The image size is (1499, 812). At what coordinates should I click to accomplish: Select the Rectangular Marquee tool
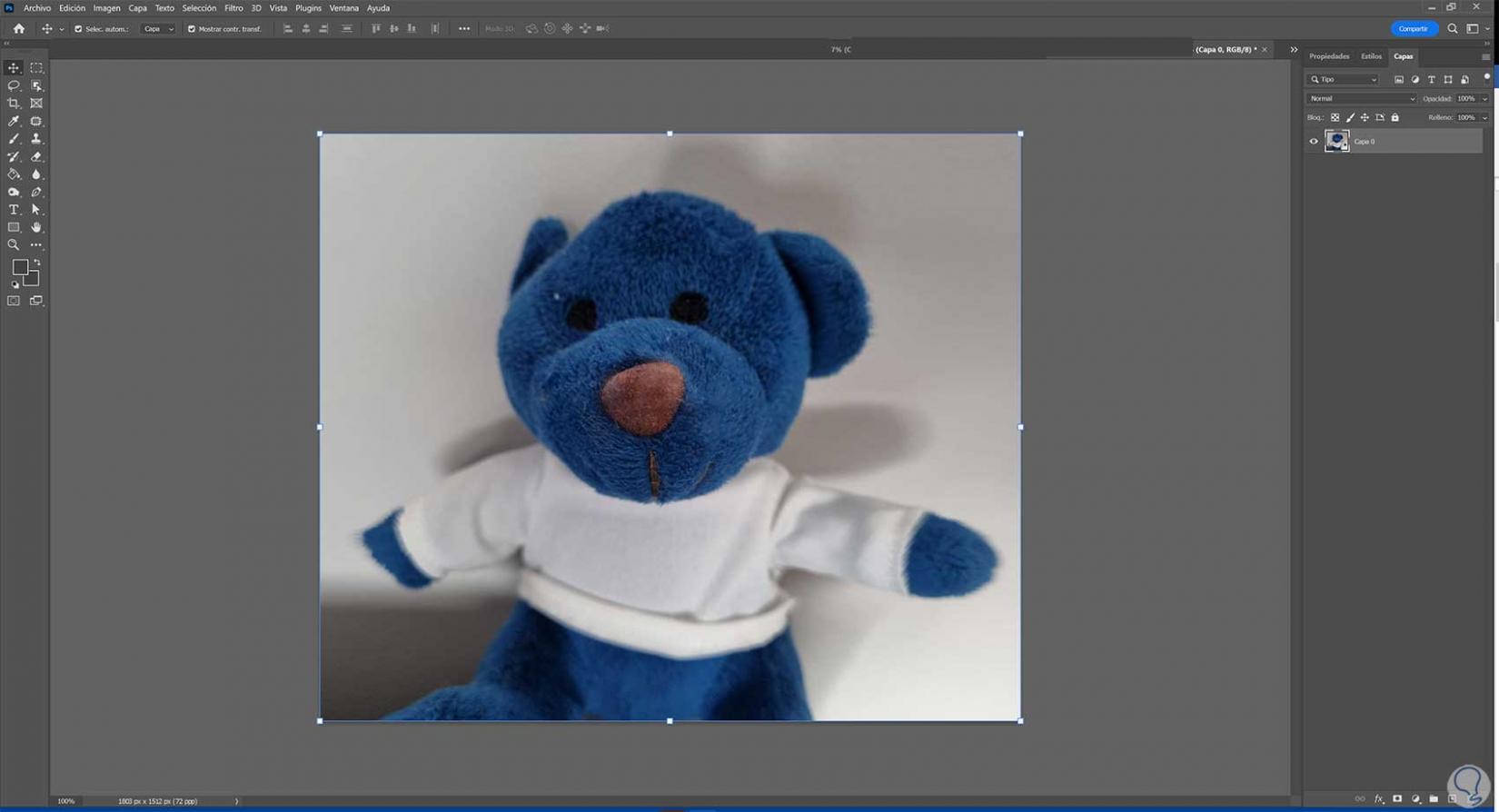36,68
